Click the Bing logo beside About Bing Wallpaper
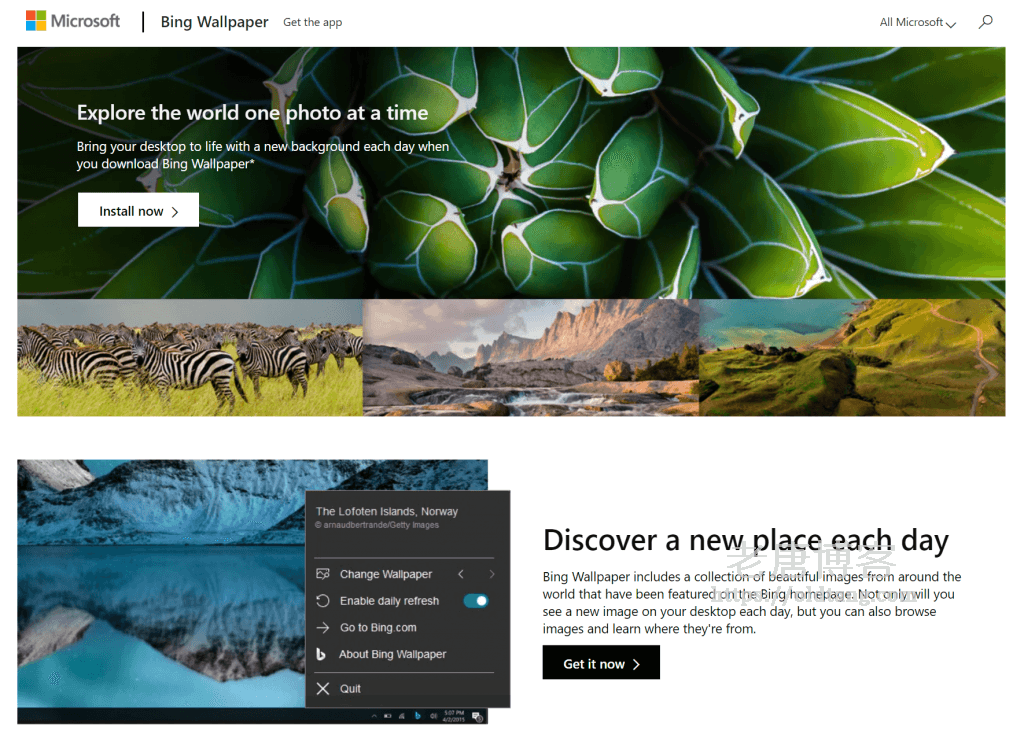 [x=321, y=654]
